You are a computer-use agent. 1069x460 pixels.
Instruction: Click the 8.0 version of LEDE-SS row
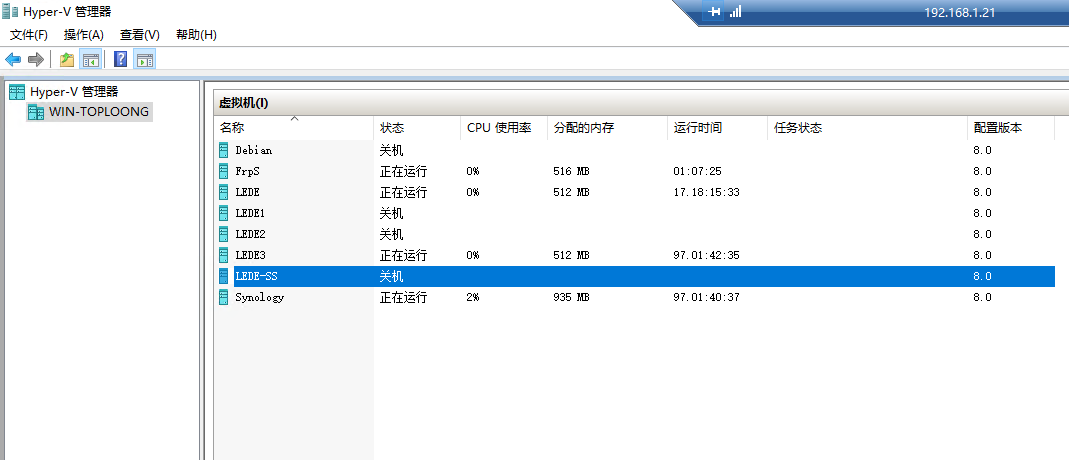[x=982, y=277]
